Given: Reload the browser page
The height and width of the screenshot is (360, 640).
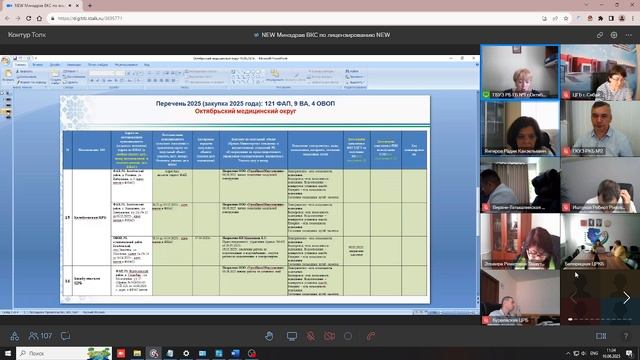Looking at the screenshot, I should coord(28,18).
